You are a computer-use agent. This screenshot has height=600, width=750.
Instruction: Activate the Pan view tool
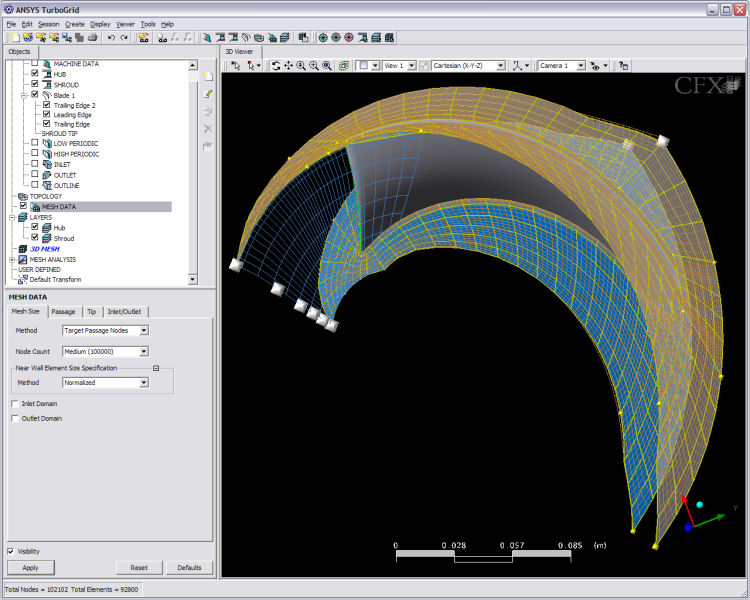point(288,66)
